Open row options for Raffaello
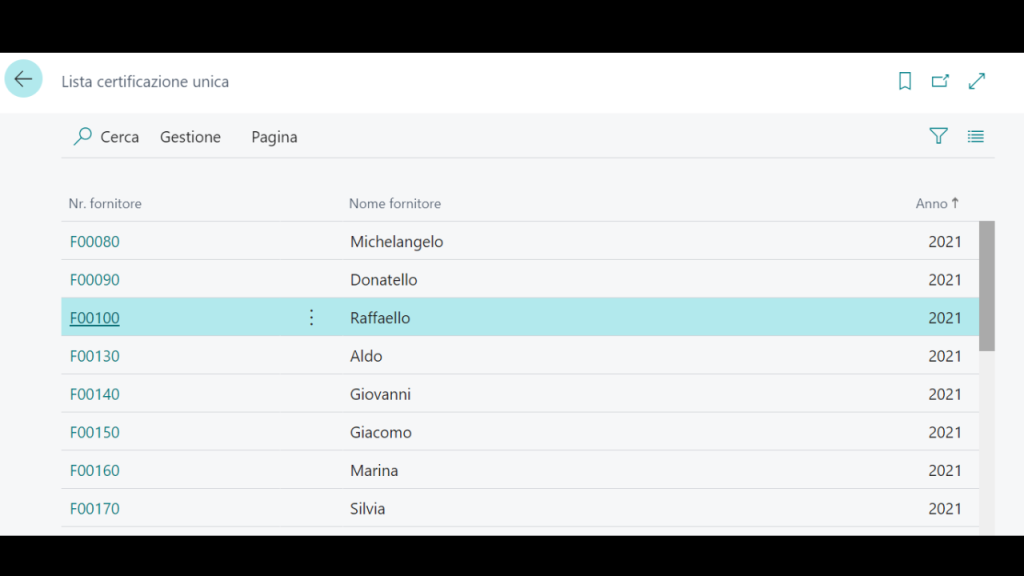1024x576 pixels. (x=311, y=317)
